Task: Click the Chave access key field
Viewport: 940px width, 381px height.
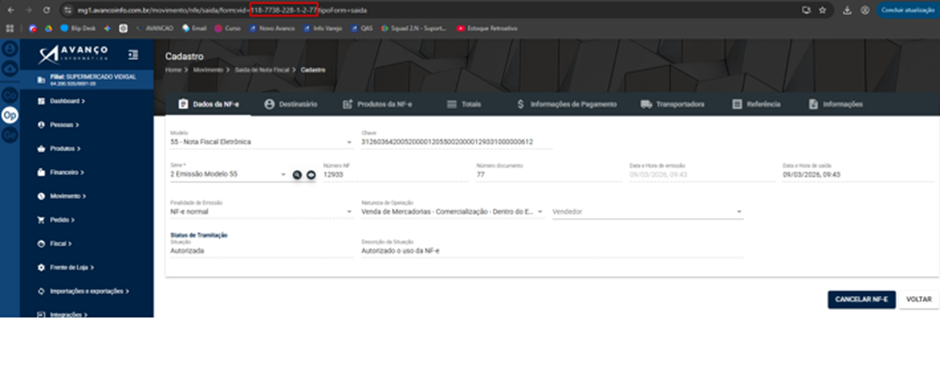Action: 456,142
